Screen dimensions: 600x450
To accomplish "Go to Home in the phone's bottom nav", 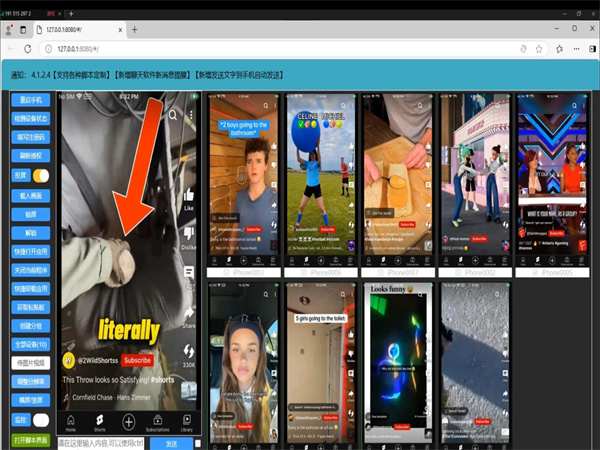I will pyautogui.click(x=70, y=420).
